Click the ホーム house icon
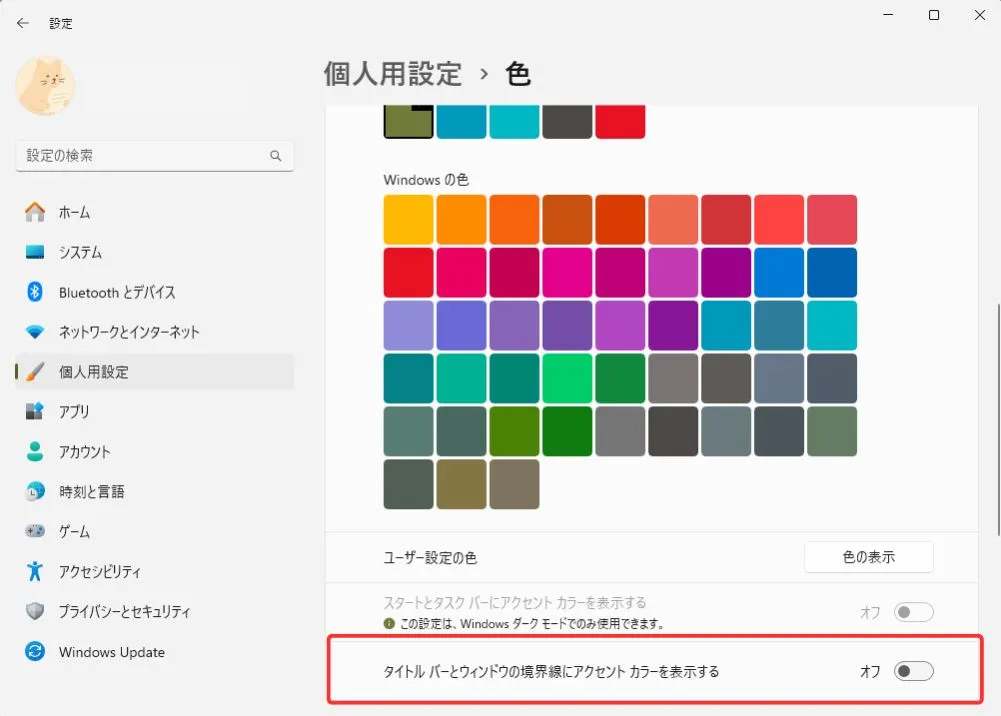This screenshot has width=1001, height=716. pyautogui.click(x=35, y=212)
